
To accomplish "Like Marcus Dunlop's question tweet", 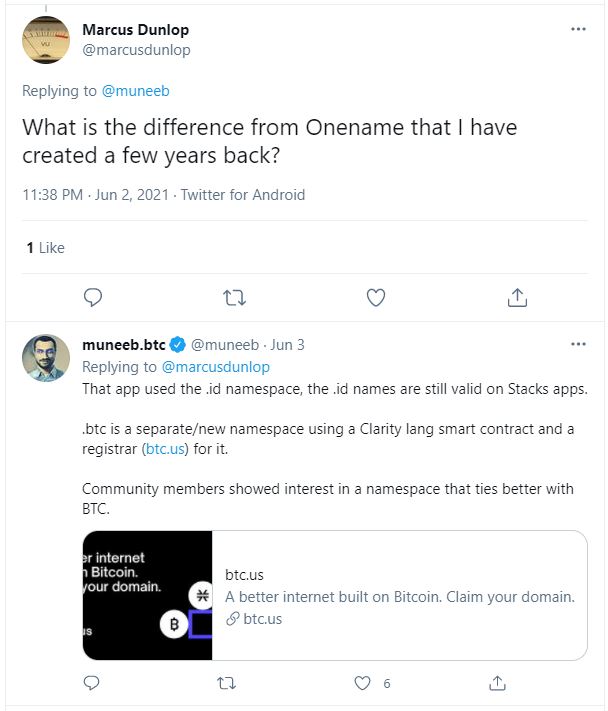I will [x=376, y=297].
